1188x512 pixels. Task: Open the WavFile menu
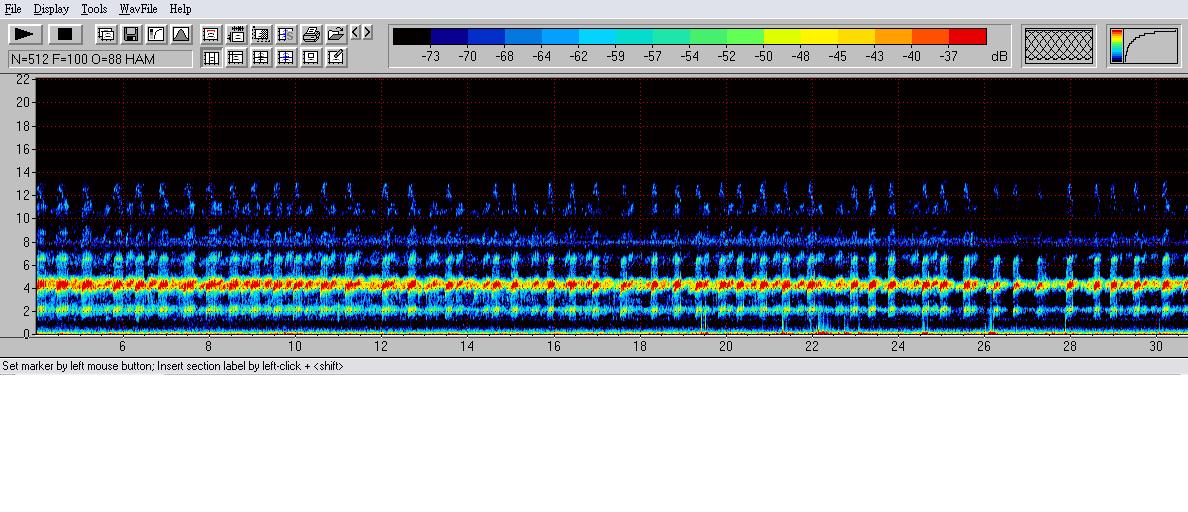(x=138, y=9)
